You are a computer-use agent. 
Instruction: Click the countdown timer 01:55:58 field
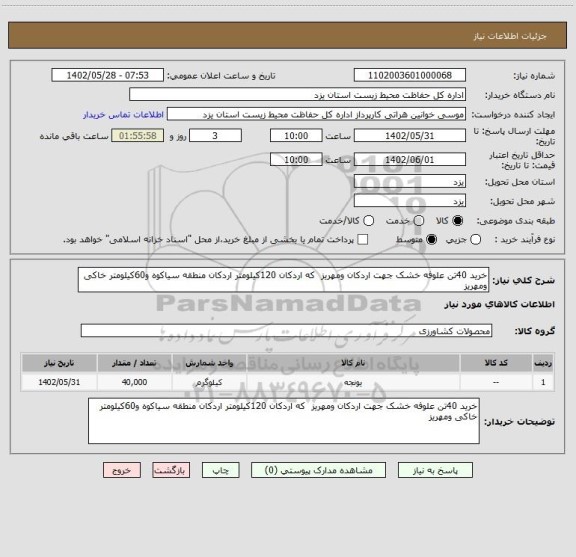tap(138, 136)
